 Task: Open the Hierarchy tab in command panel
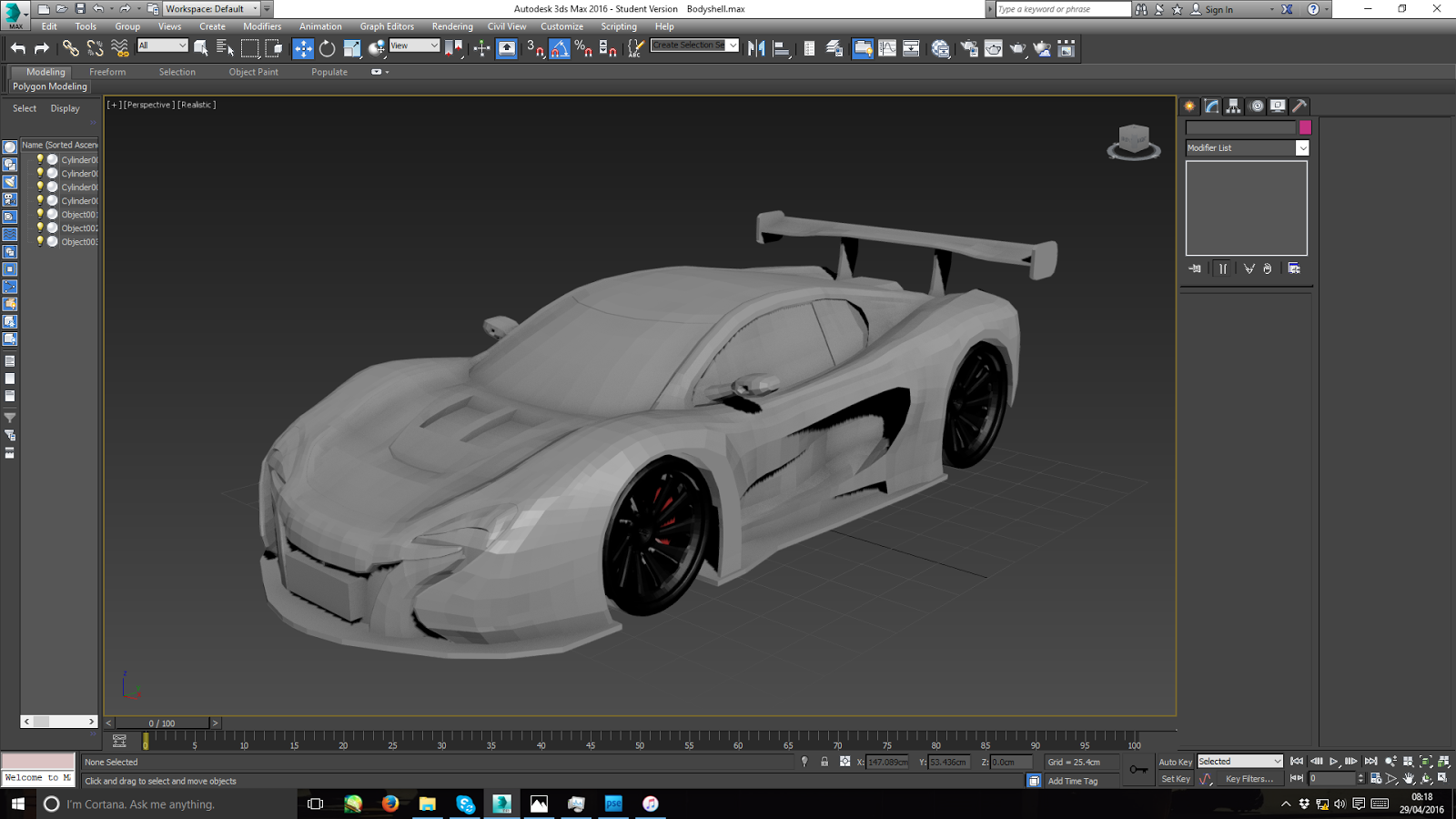point(1233,106)
